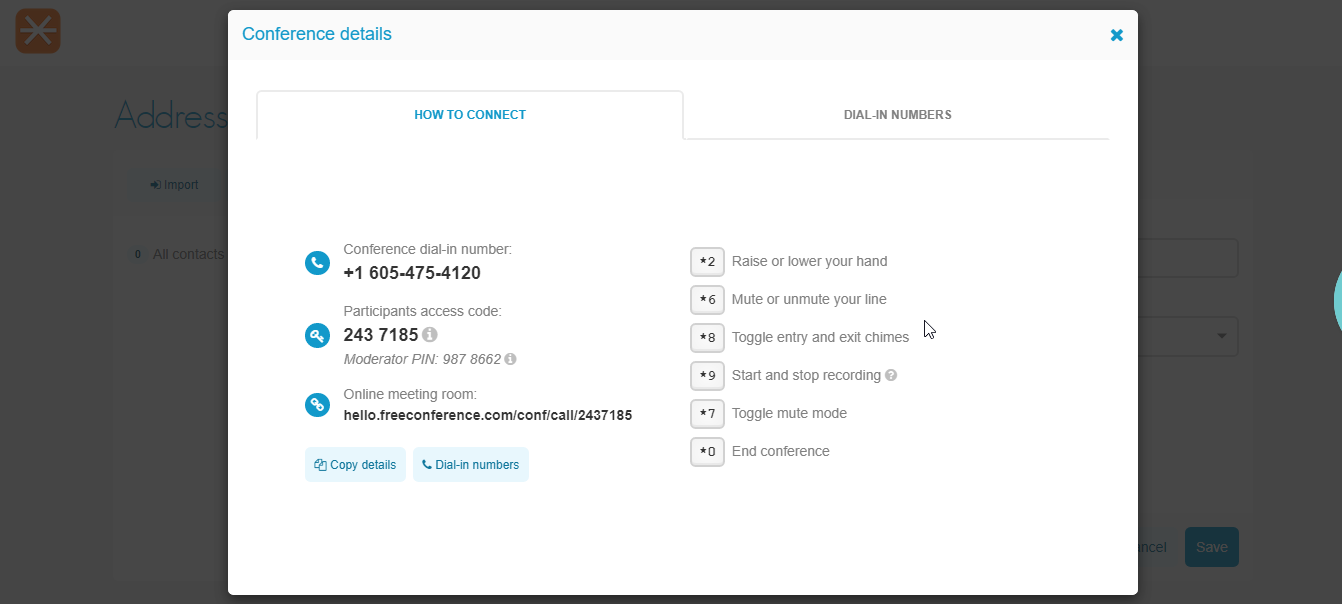Click the link icon beside online meeting room

pyautogui.click(x=317, y=405)
